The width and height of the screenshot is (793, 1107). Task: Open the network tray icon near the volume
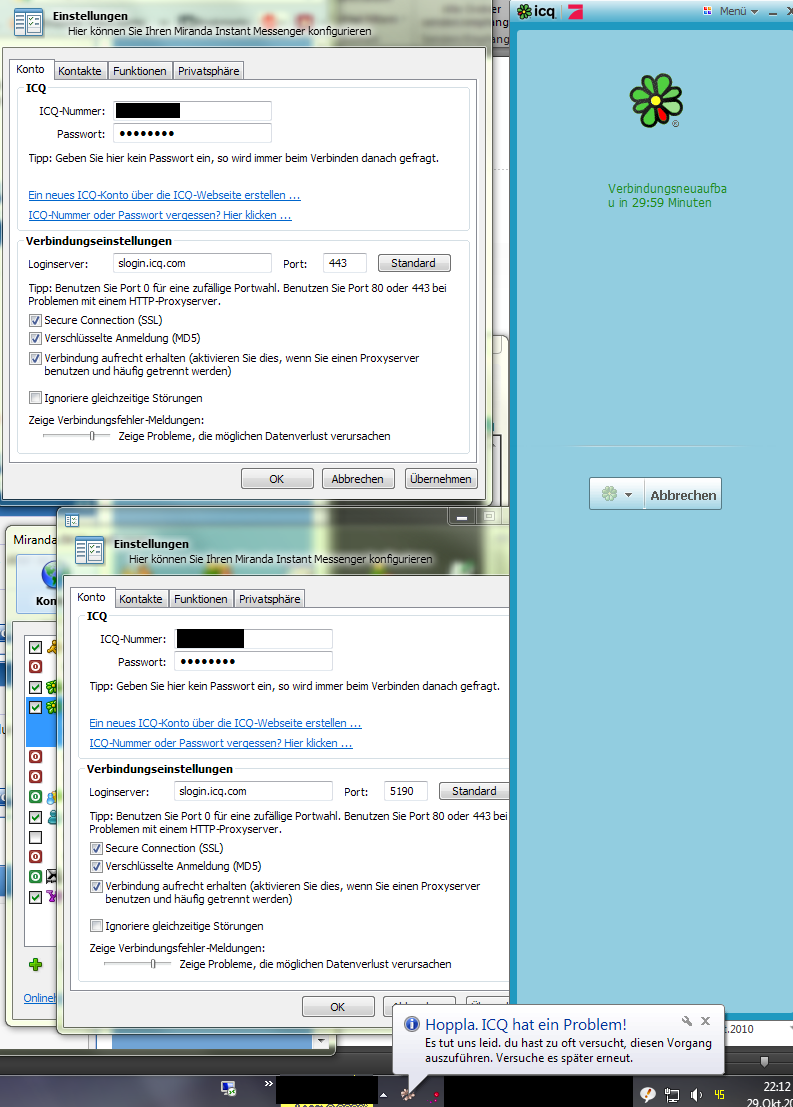[672, 1095]
